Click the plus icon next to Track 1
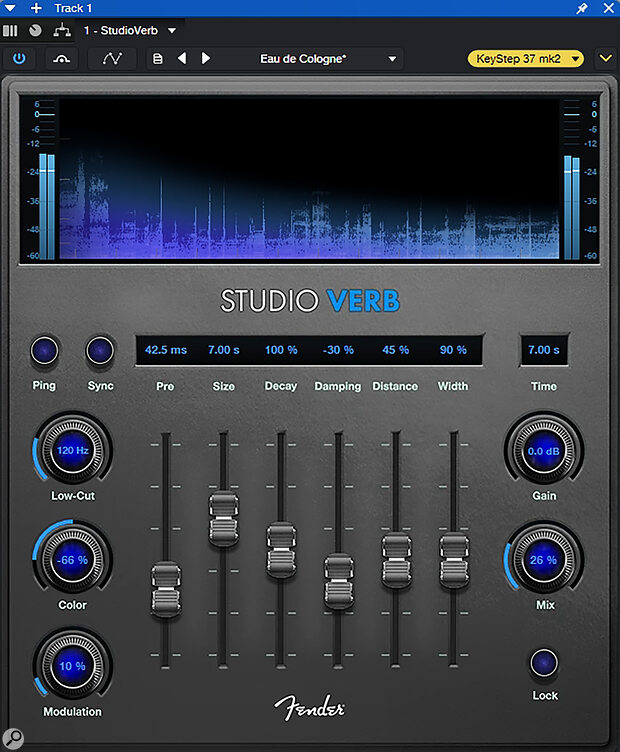This screenshot has height=752, width=620. (x=36, y=8)
